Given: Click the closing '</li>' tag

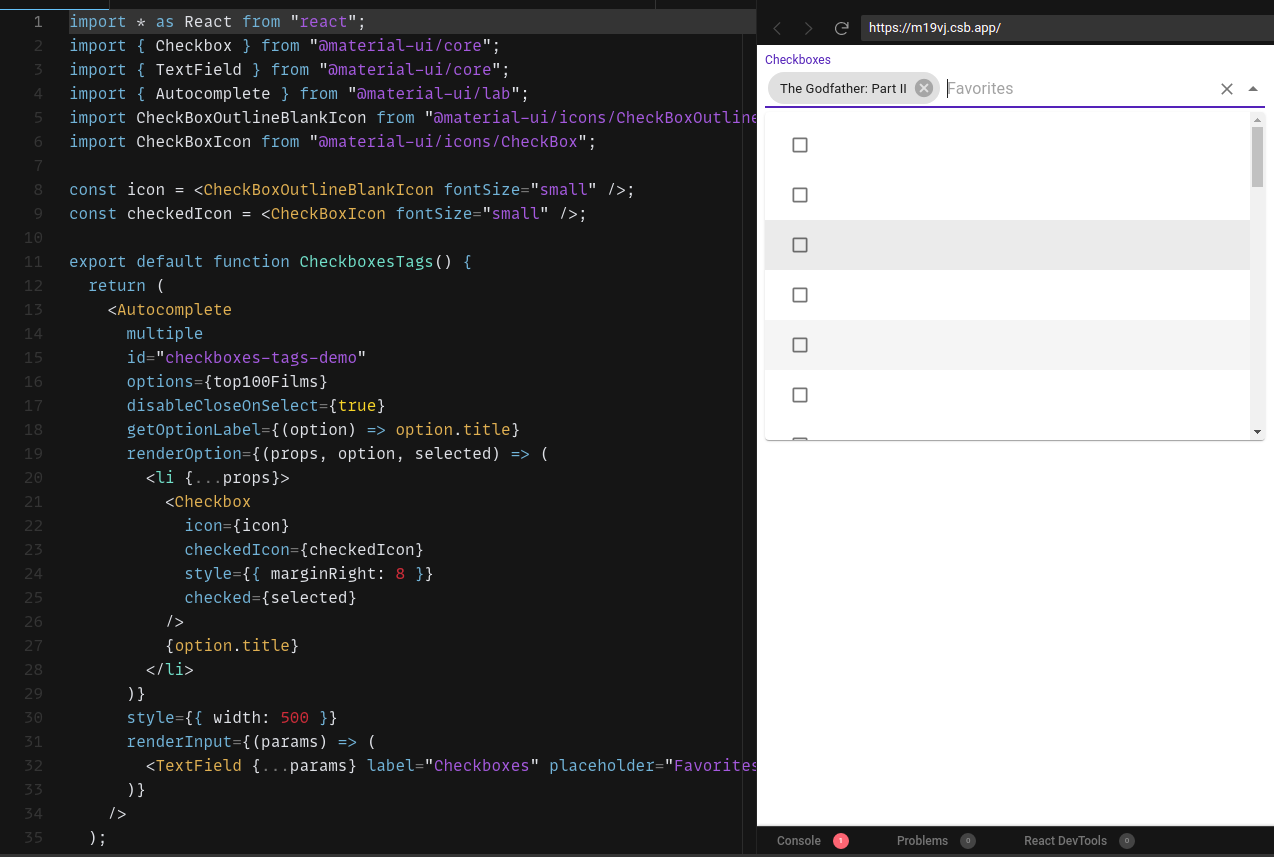Looking at the screenshot, I should point(170,670).
